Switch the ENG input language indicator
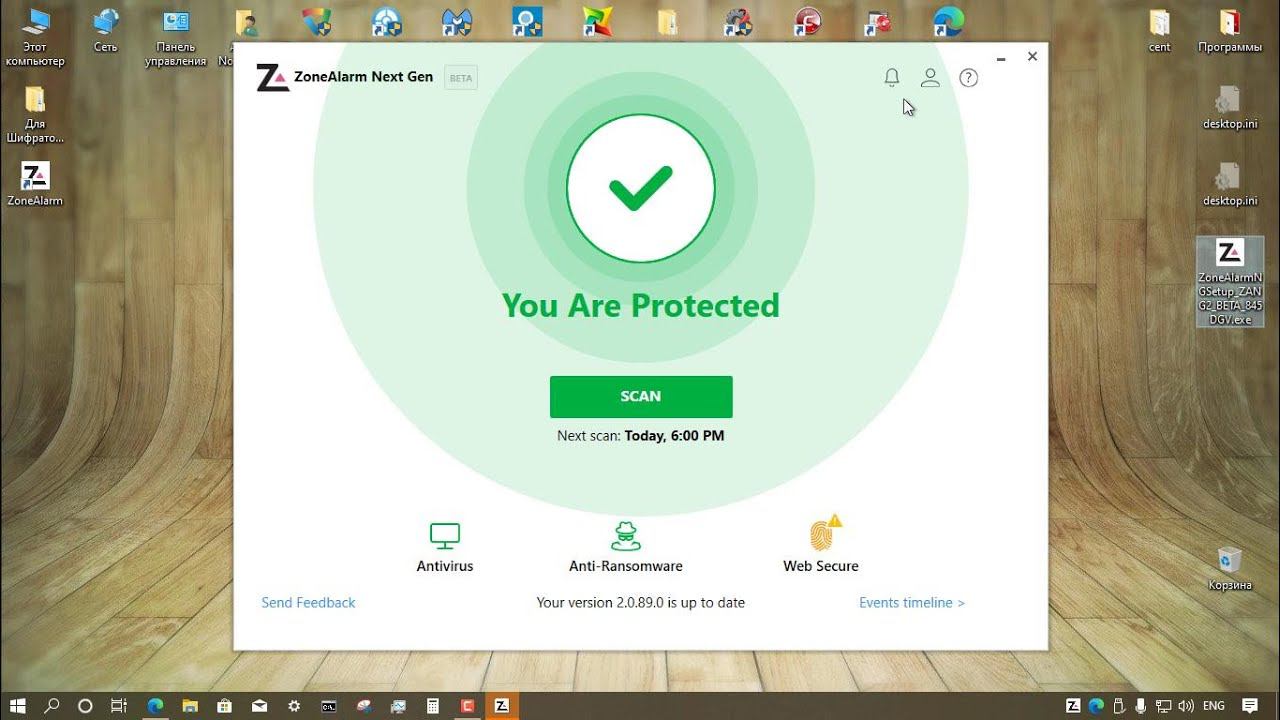 [1213, 706]
